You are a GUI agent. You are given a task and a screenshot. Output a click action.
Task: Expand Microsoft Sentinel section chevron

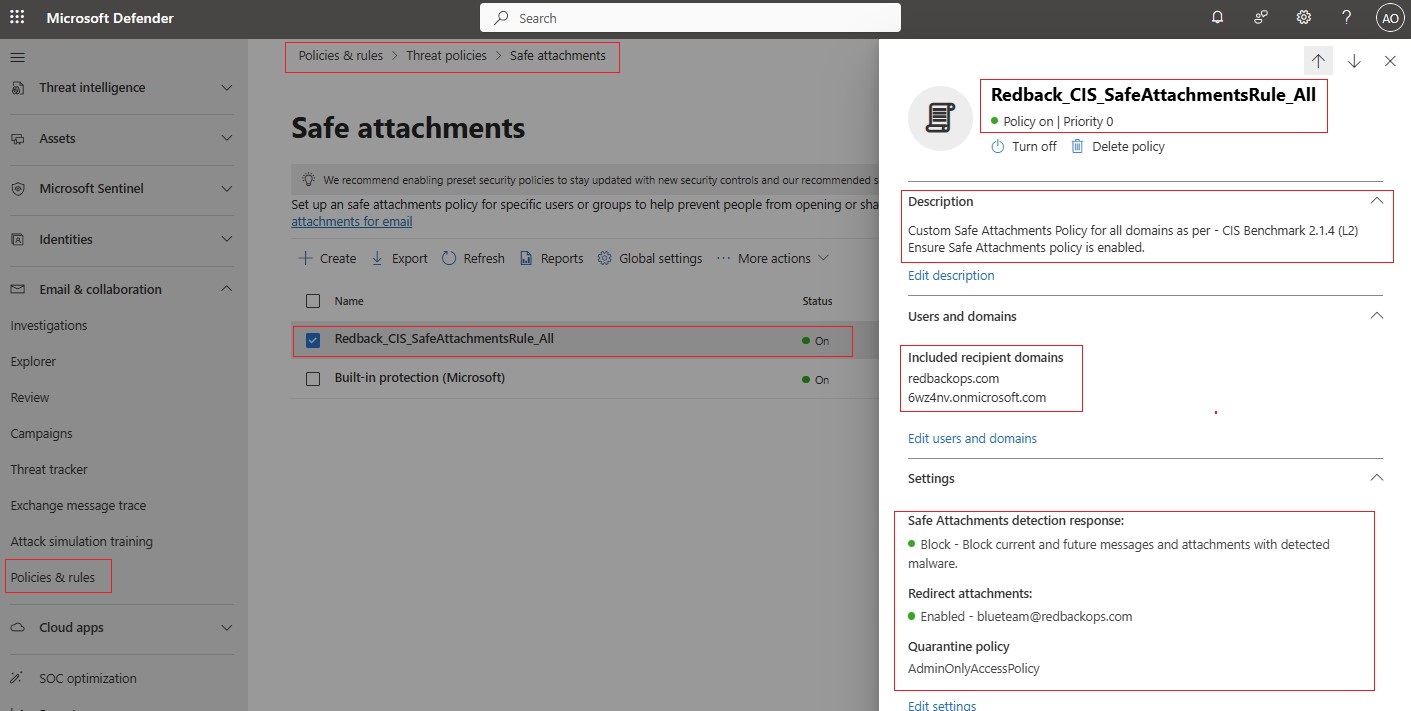pyautogui.click(x=227, y=189)
